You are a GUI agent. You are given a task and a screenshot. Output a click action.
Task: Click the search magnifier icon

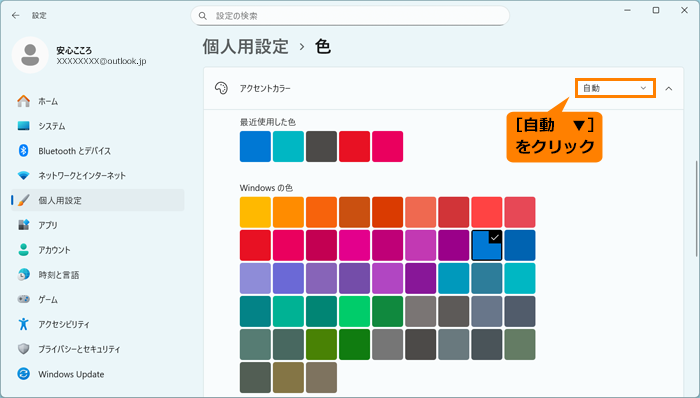tap(203, 16)
